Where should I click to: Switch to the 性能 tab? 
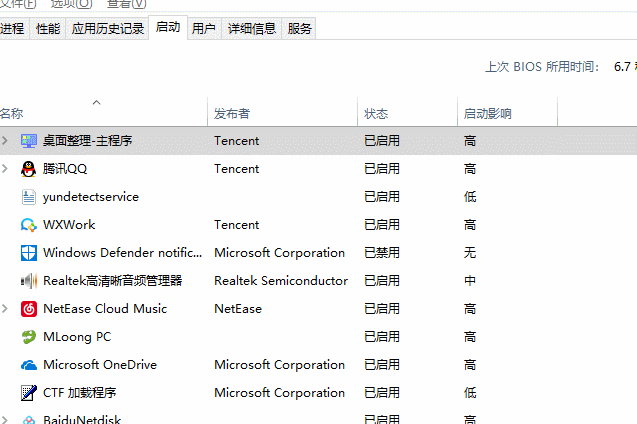47,29
